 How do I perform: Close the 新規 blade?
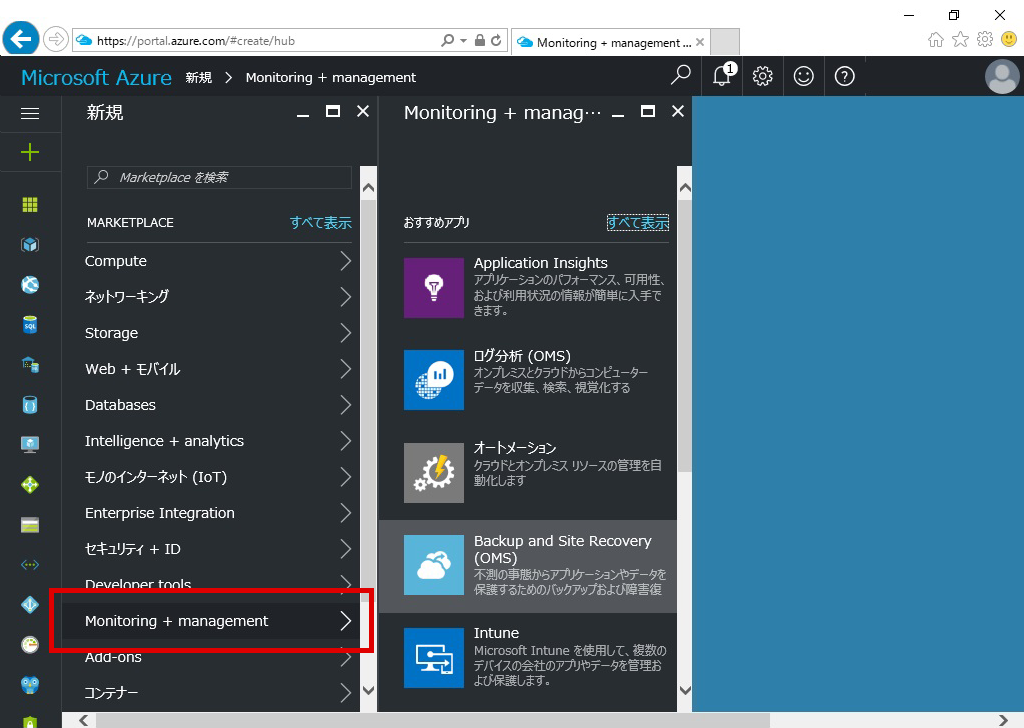point(363,112)
